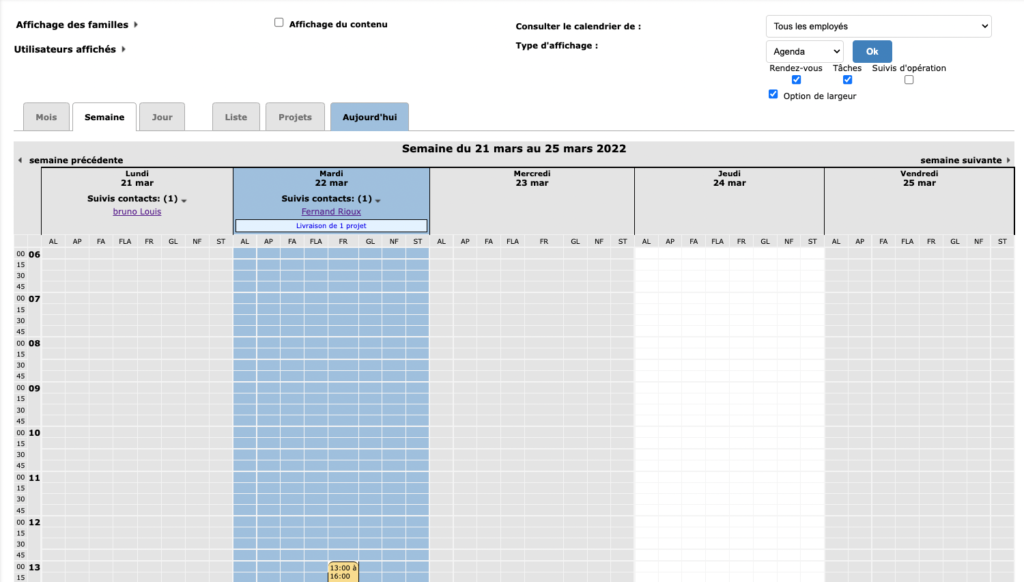The width and height of the screenshot is (1024, 582).
Task: Open the Agenda display type dropdown
Action: (x=805, y=51)
